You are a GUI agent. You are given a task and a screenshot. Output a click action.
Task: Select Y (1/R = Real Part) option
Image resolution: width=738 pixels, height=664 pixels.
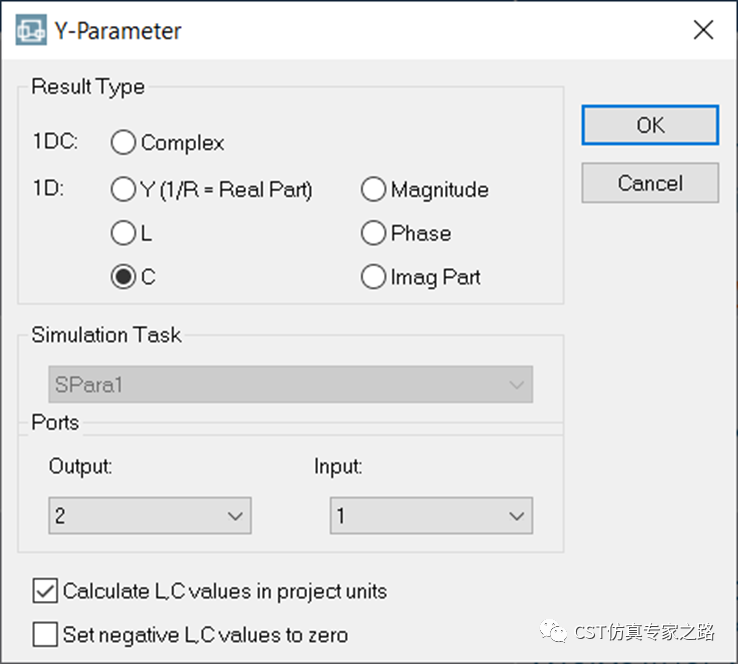pos(124,189)
